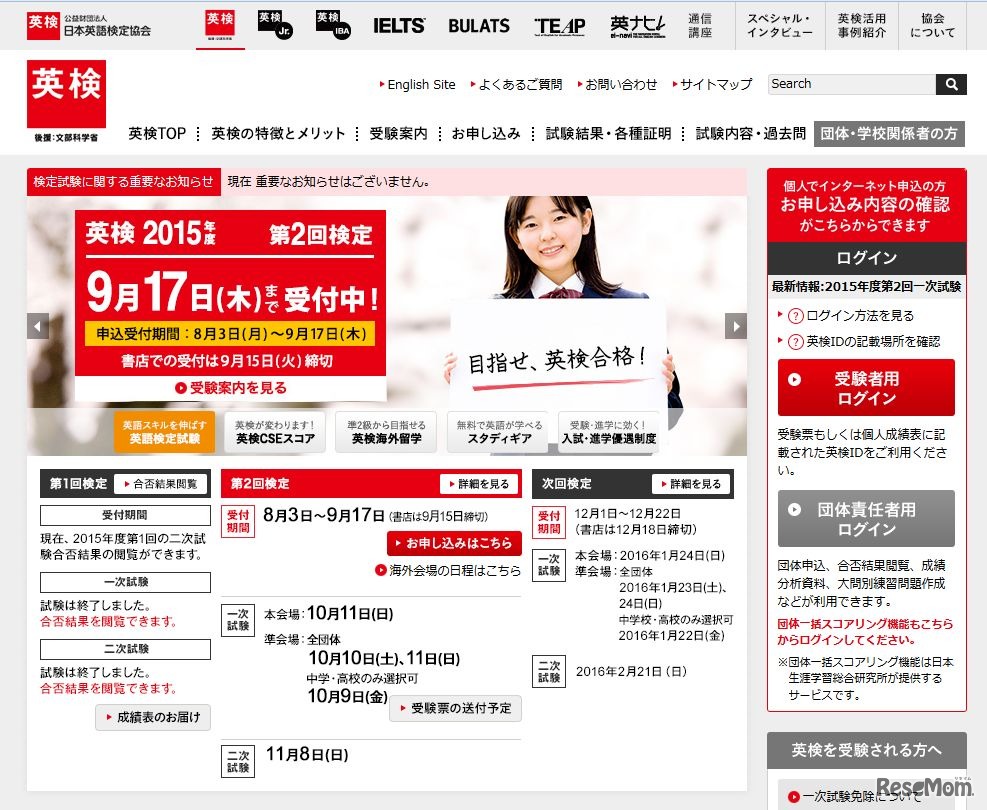This screenshot has width=987, height=810.
Task: Show next slide with right arrow
Action: [x=736, y=326]
